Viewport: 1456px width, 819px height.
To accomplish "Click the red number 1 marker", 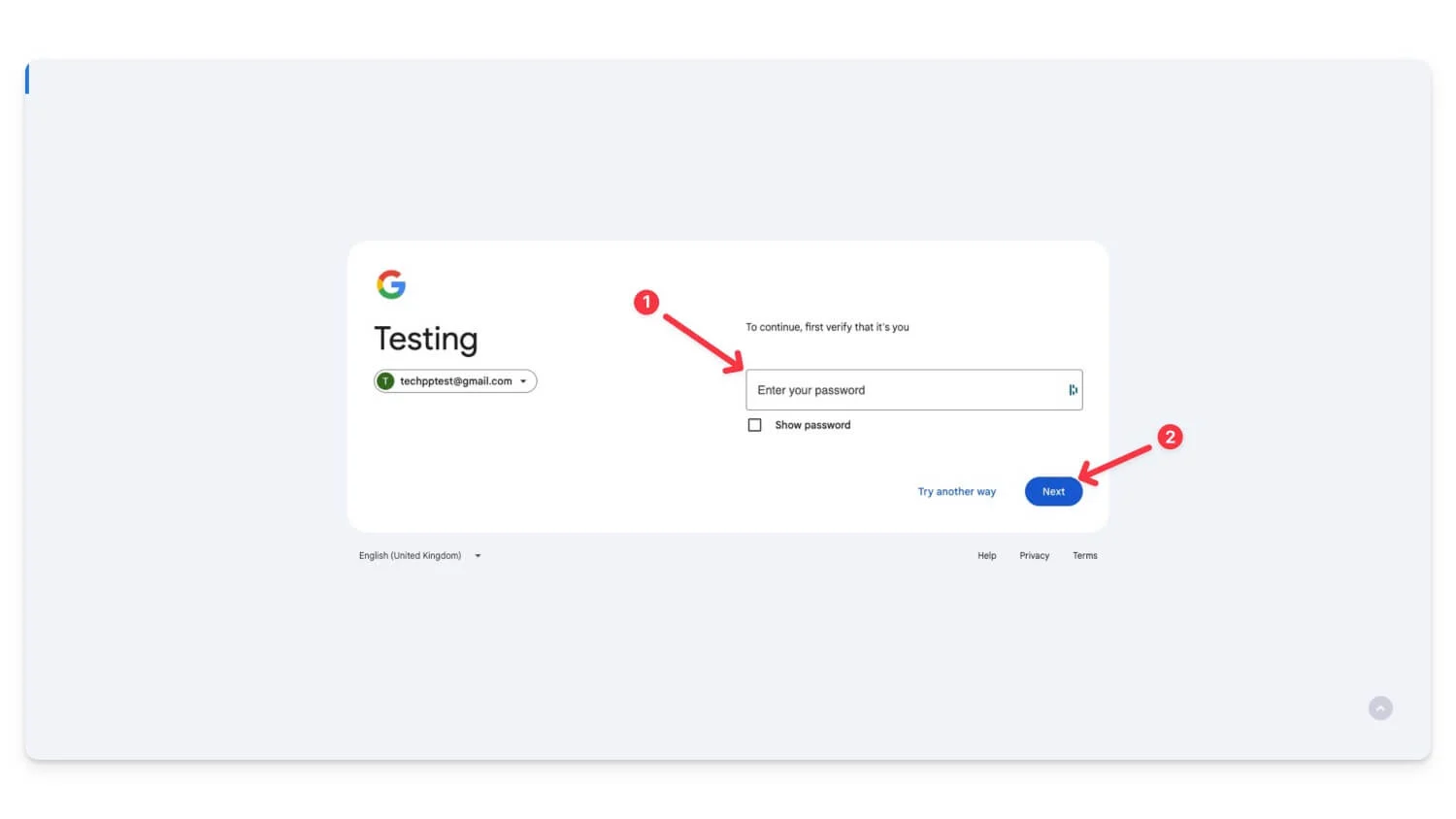I will click(x=646, y=303).
